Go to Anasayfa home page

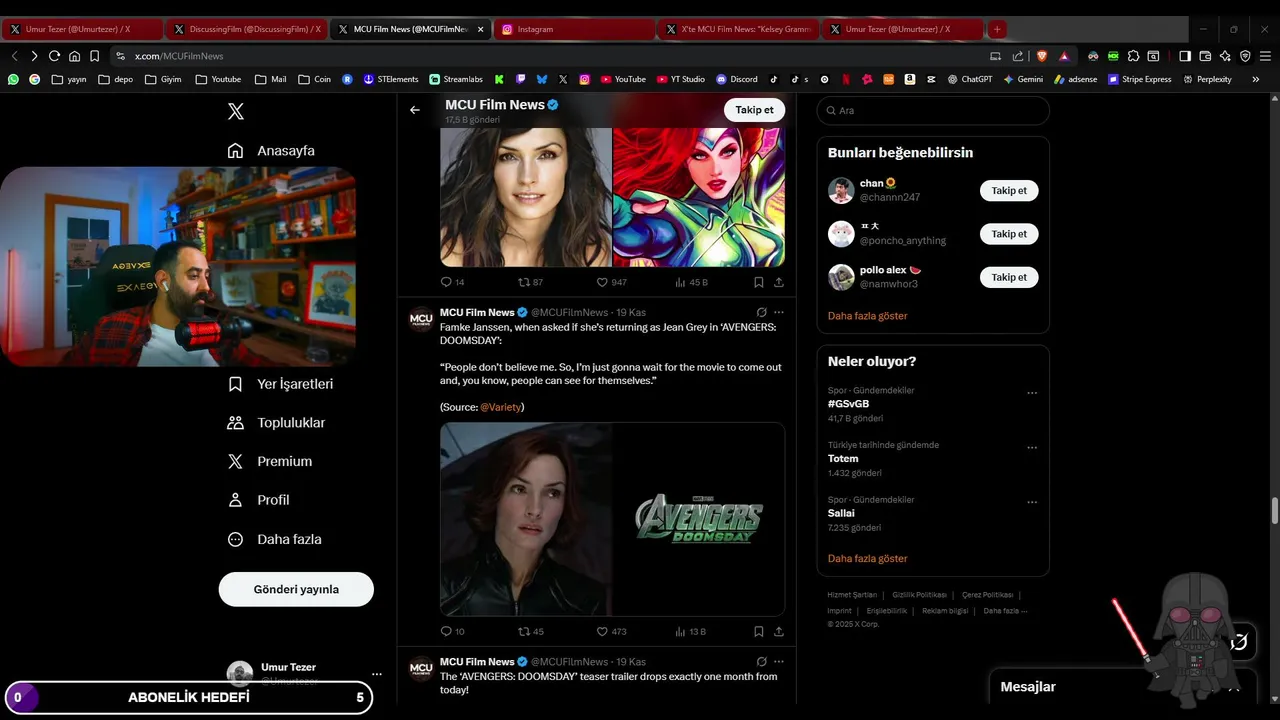[x=271, y=151]
